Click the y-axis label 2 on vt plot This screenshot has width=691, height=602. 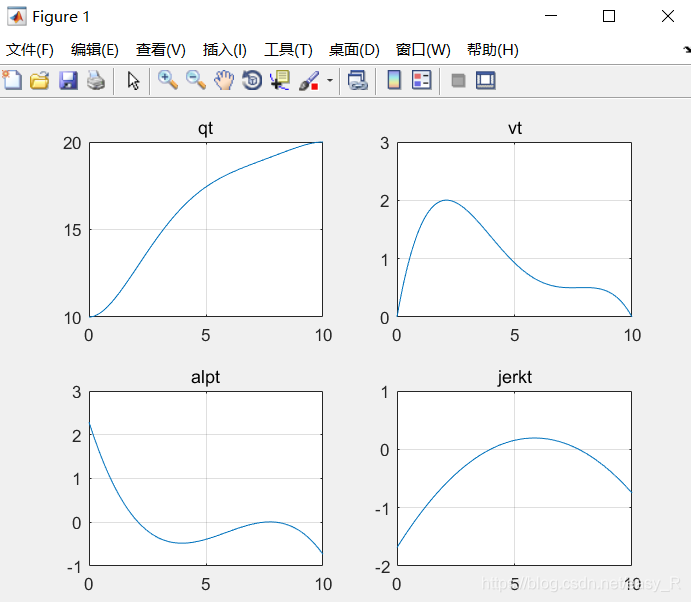[385, 201]
